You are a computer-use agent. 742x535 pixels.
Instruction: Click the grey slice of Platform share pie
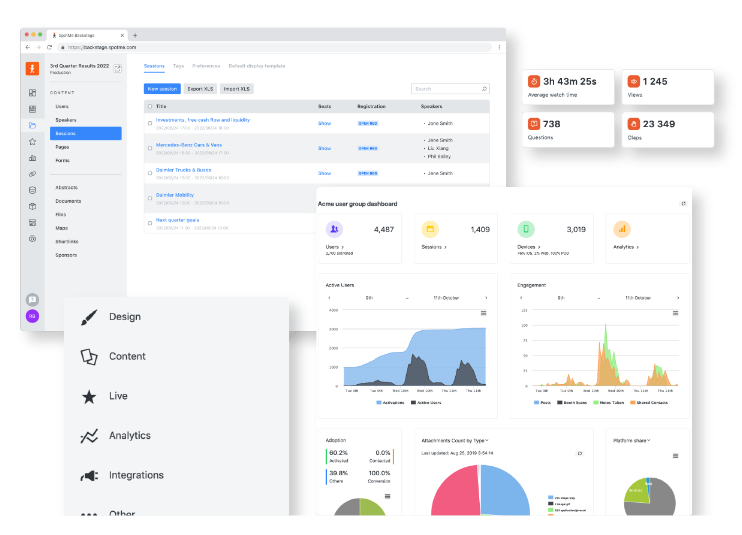click(660, 501)
